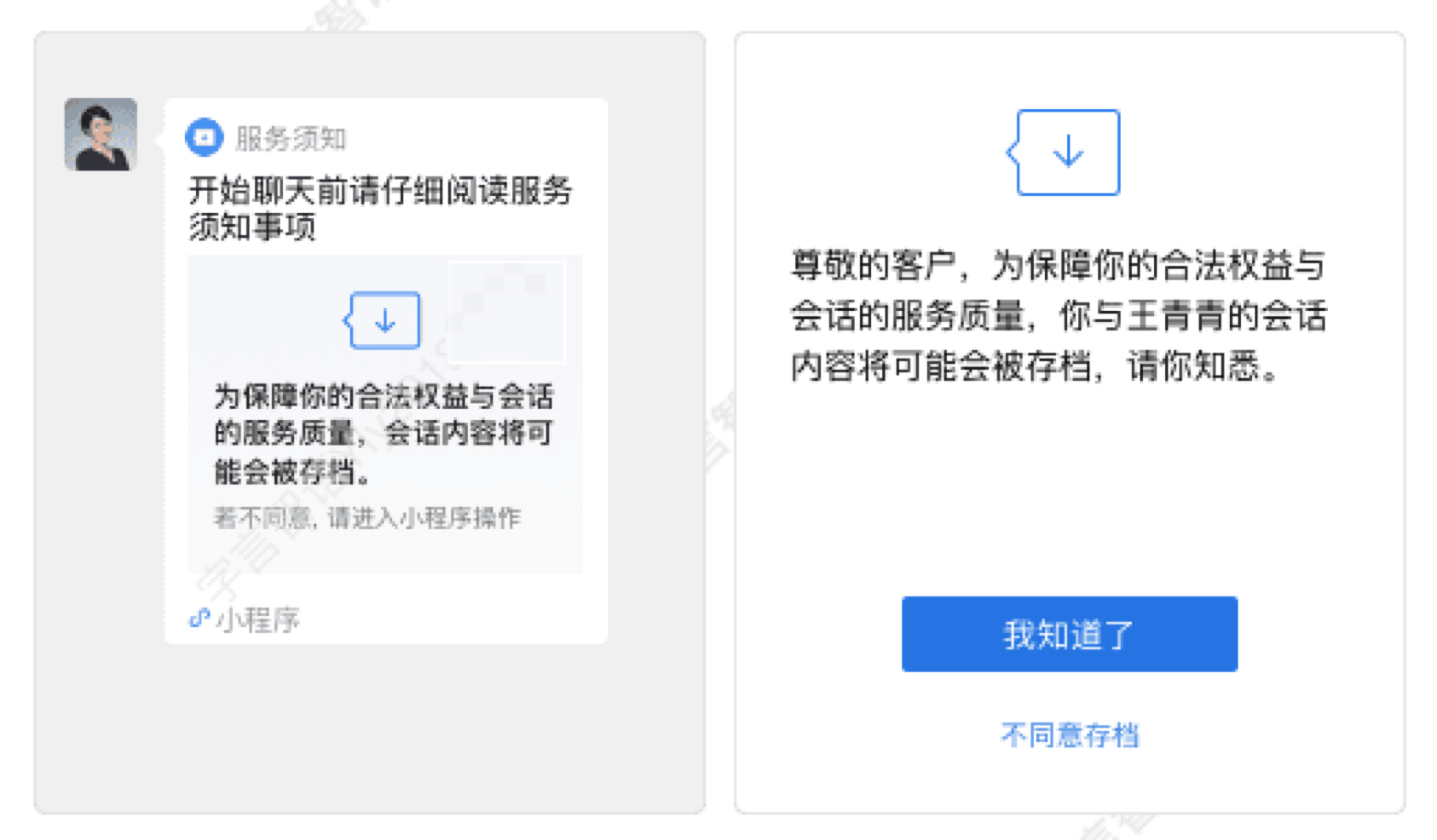Click the mini program chain-link icon
This screenshot has width=1437, height=840.
pyautogui.click(x=199, y=618)
